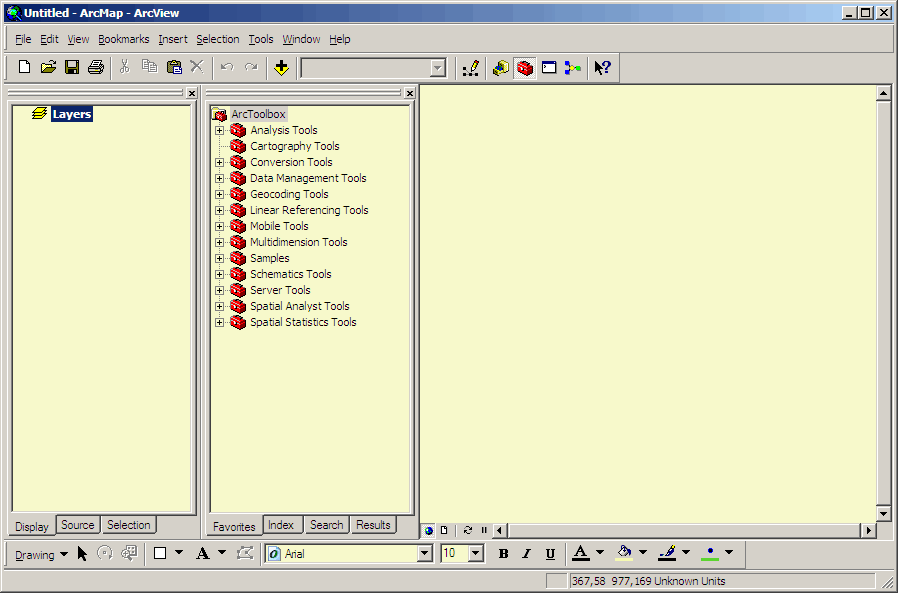898x593 pixels.
Task: Open the Tools menu
Action: tap(261, 39)
